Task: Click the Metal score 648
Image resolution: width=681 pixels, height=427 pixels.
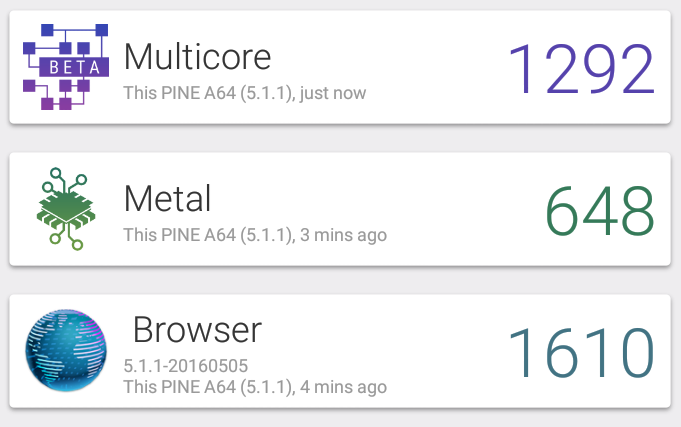Action: pyautogui.click(x=600, y=211)
